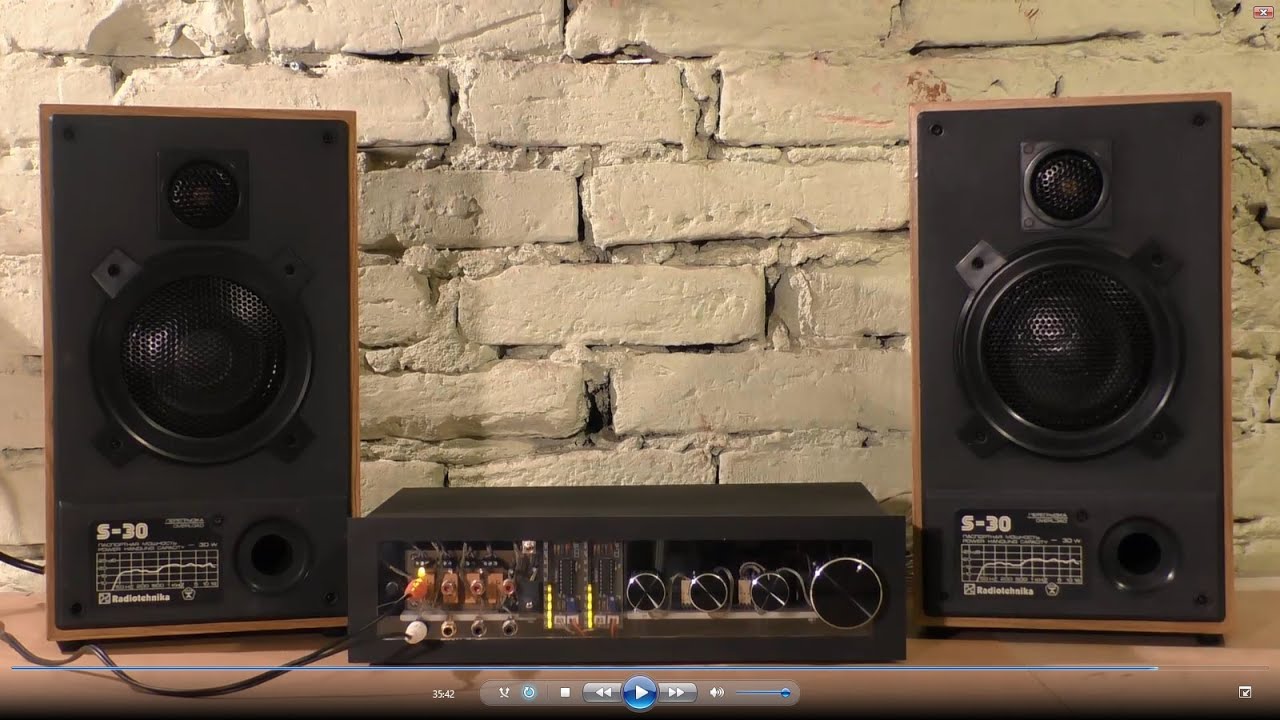1280x720 pixels.
Task: Click the fast-forward / next button
Action: (x=677, y=692)
